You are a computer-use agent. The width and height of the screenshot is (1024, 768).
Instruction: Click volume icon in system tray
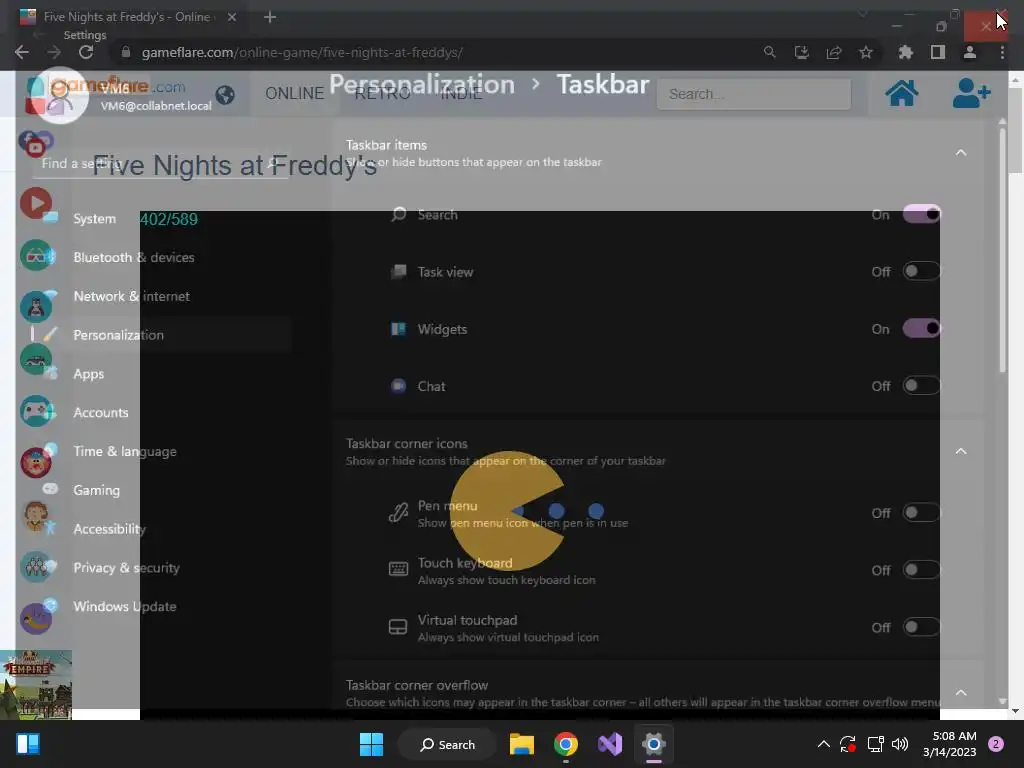point(900,744)
